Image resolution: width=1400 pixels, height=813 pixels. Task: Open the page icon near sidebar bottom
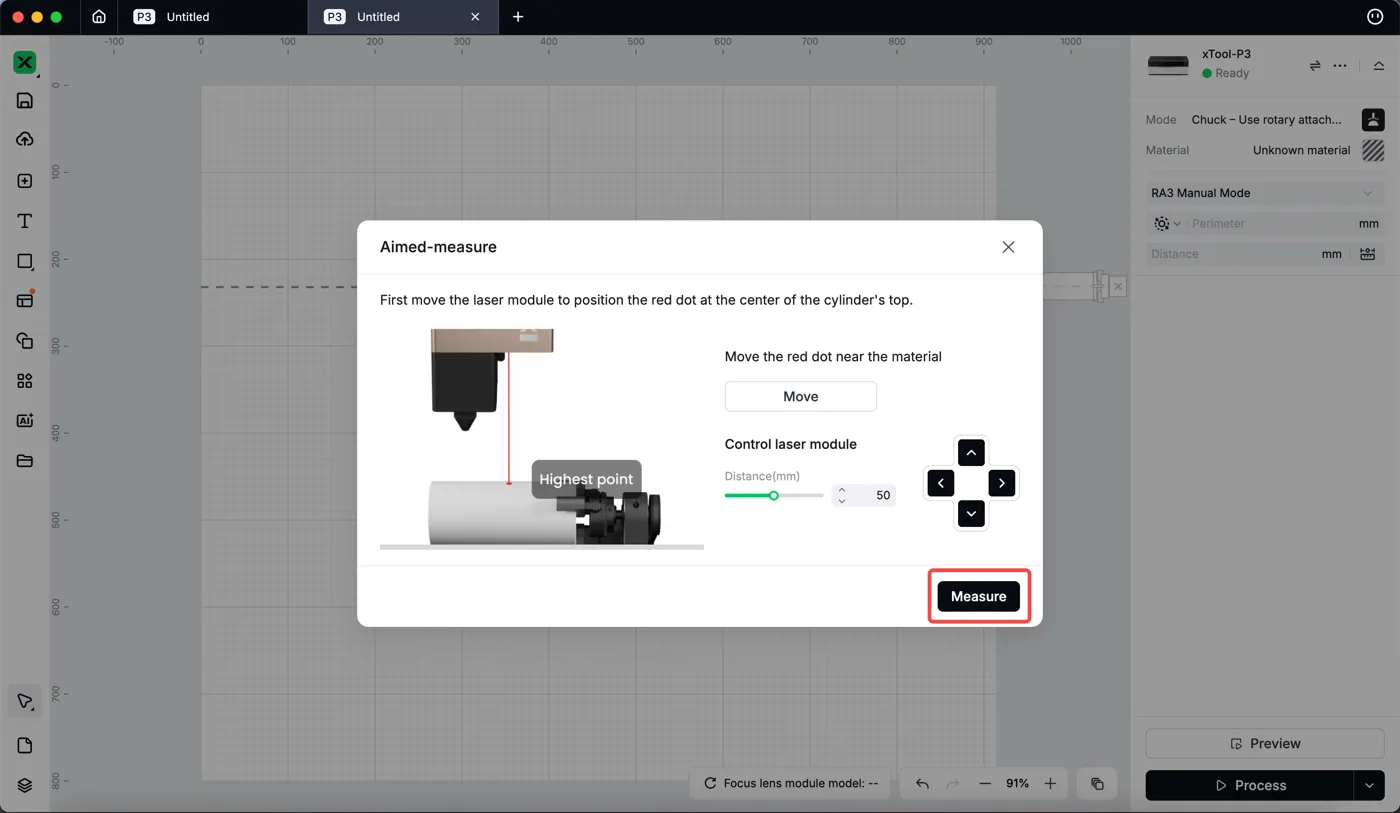tap(25, 746)
